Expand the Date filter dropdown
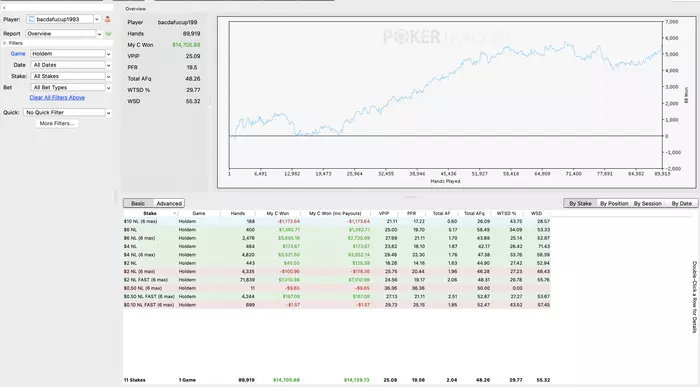Screen dimensions: 700x387 click(108, 65)
